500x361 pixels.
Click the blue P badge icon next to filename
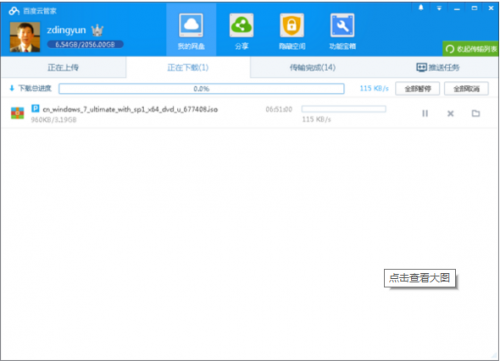click(35, 108)
